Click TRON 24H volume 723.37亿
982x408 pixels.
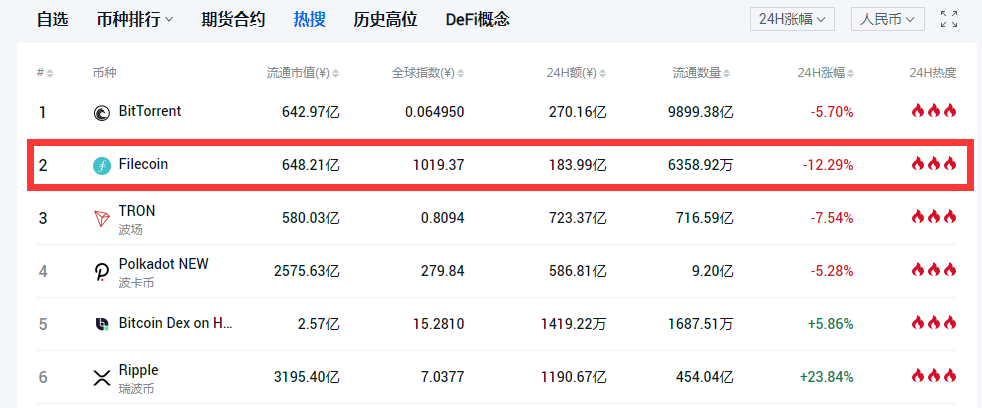pyautogui.click(x=578, y=219)
